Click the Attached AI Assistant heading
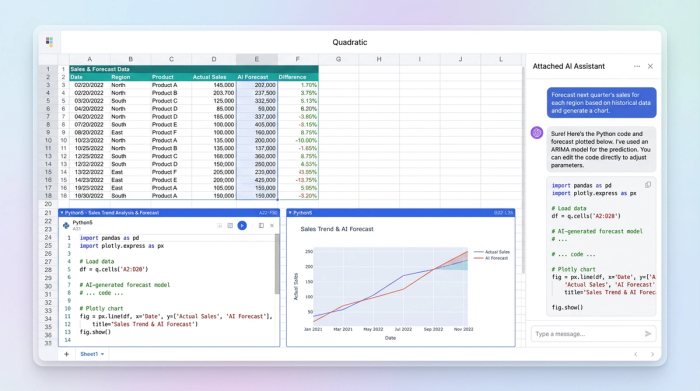 tap(568, 66)
